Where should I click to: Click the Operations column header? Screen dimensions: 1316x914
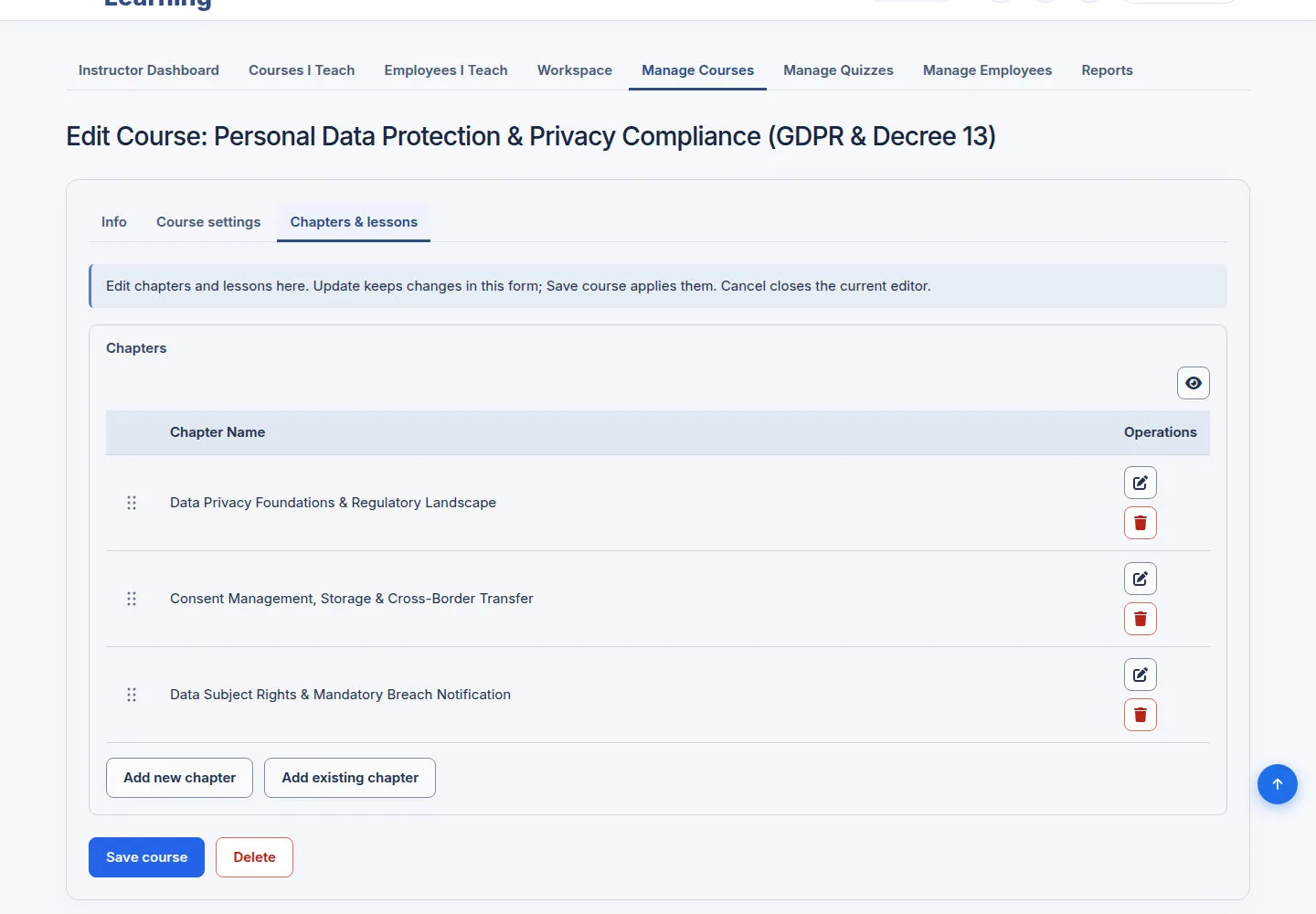pyautogui.click(x=1161, y=432)
